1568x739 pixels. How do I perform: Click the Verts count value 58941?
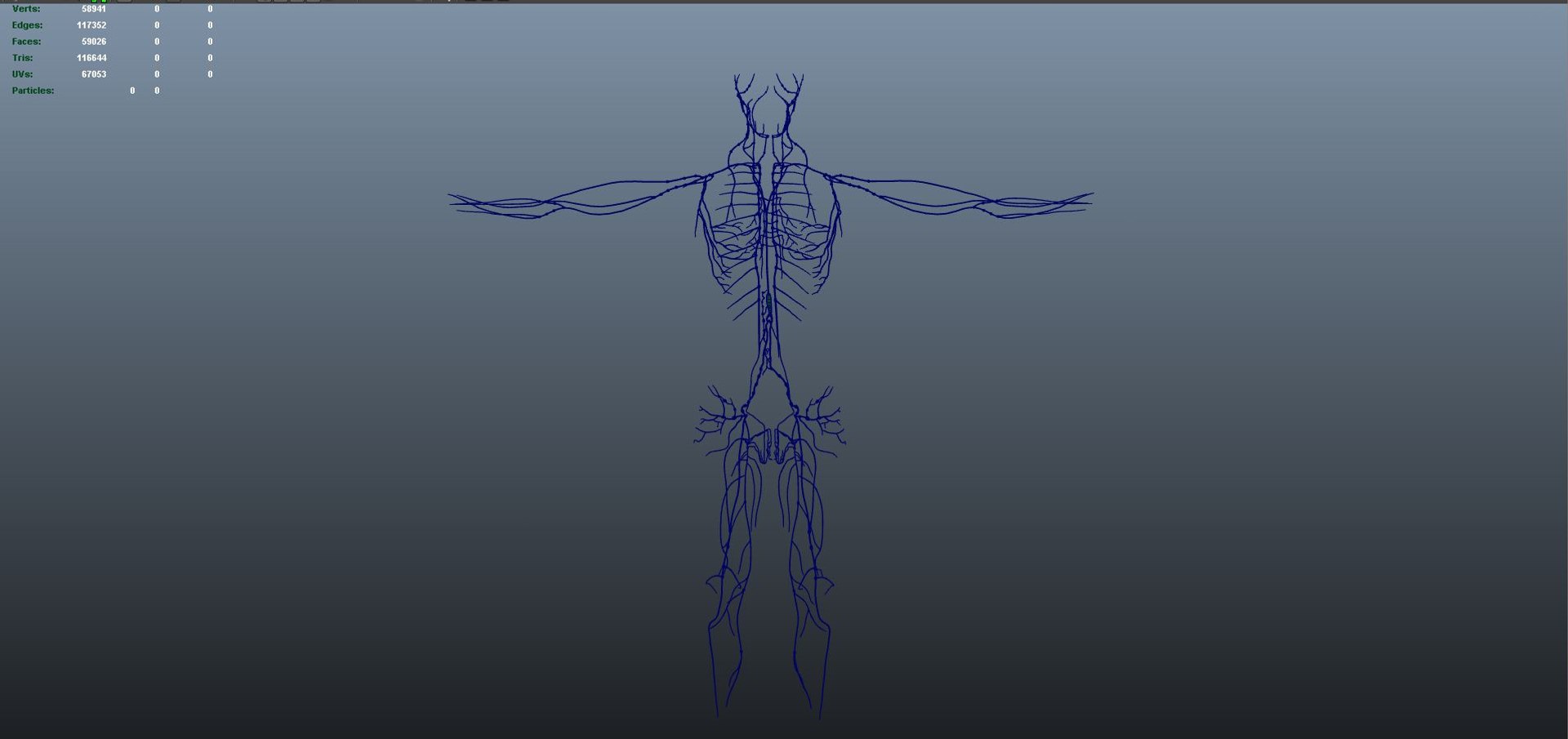tap(94, 9)
